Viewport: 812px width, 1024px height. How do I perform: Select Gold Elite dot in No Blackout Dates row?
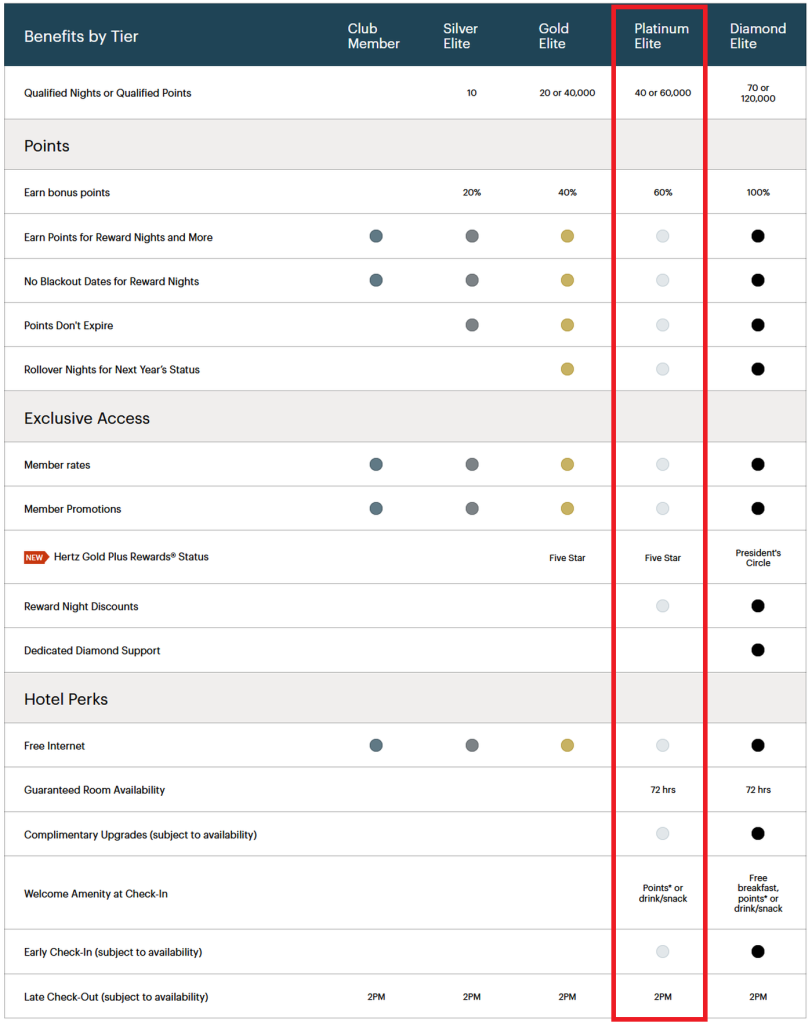point(567,280)
